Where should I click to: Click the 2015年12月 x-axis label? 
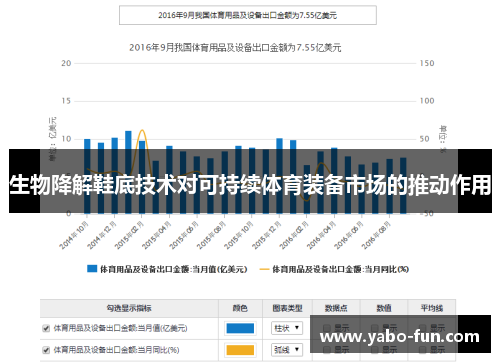coord(266,235)
